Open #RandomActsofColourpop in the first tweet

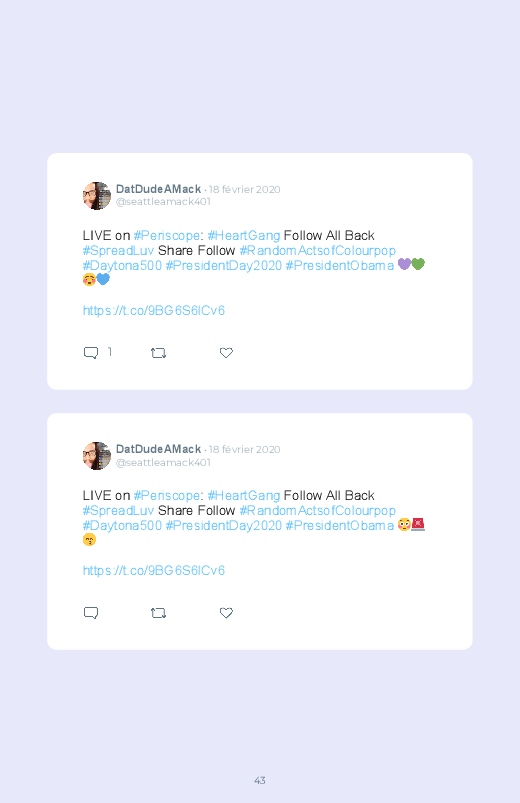point(318,250)
